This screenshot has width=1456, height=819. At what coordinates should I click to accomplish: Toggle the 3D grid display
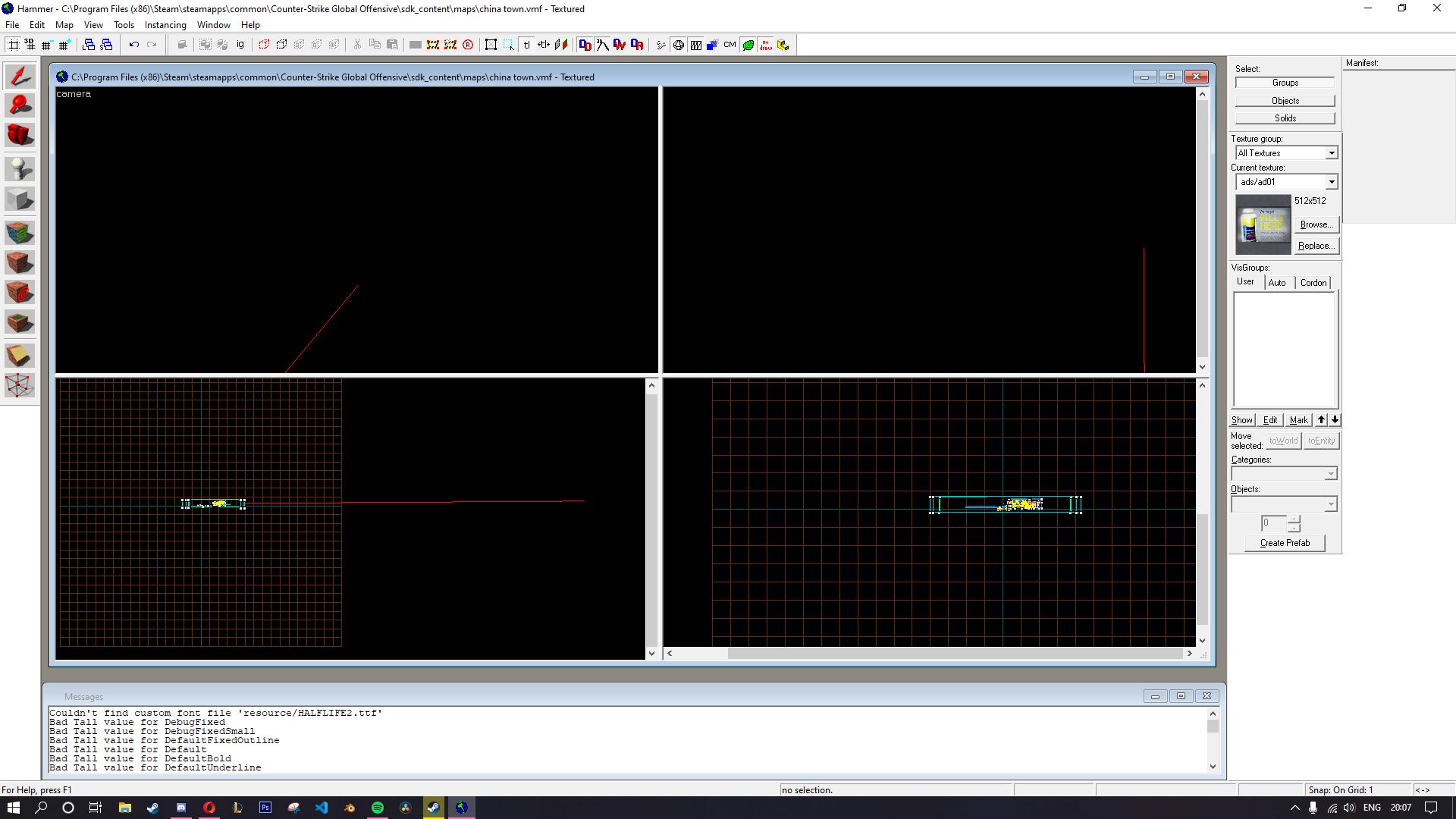(30, 45)
